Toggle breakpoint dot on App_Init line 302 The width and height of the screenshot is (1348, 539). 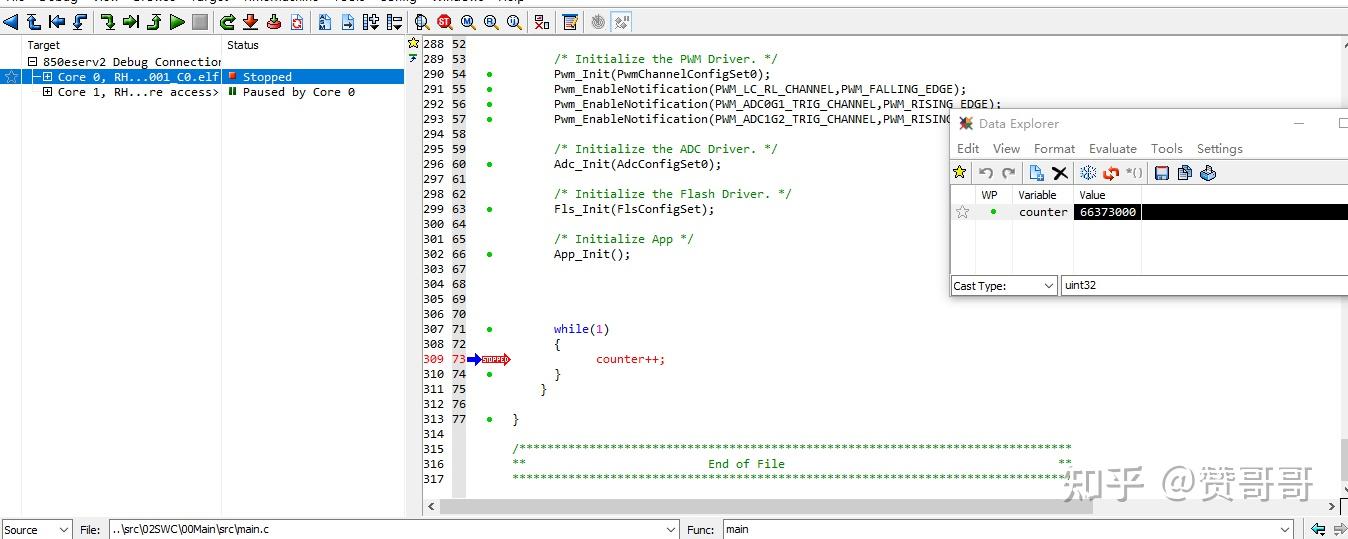click(x=489, y=254)
